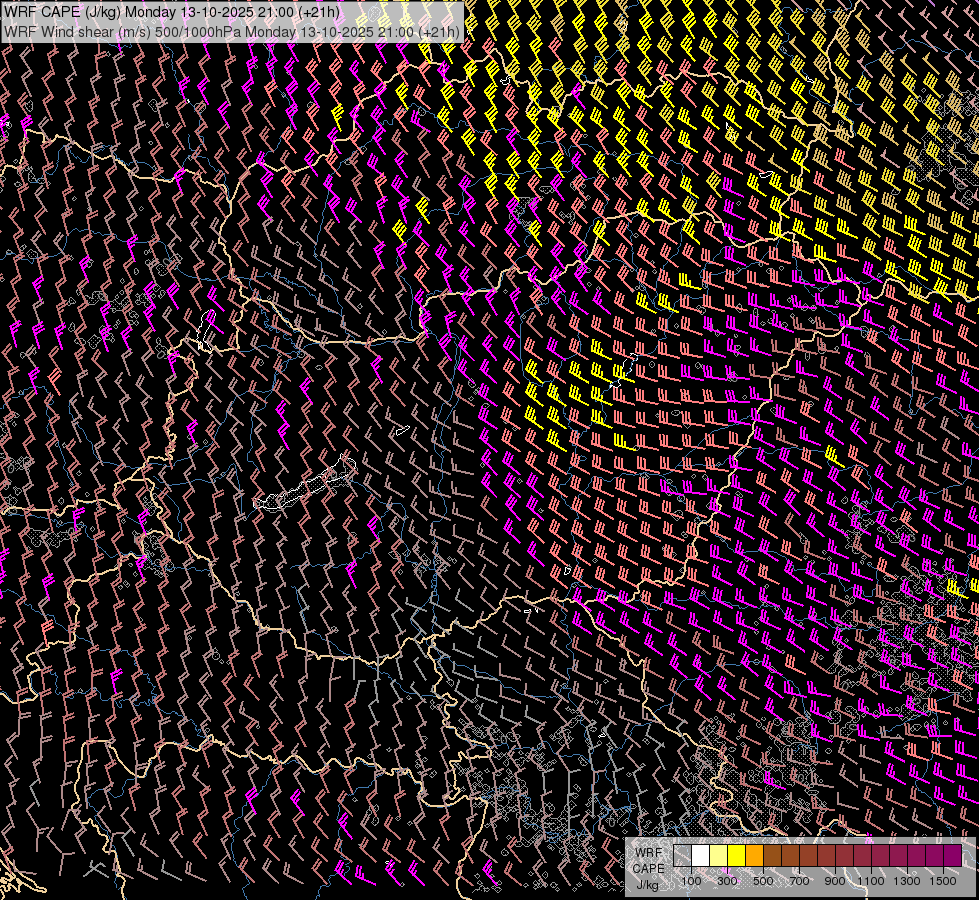Click the 'WRF Wind shear (m/s) 500/1000hPa' title line

tap(232, 31)
